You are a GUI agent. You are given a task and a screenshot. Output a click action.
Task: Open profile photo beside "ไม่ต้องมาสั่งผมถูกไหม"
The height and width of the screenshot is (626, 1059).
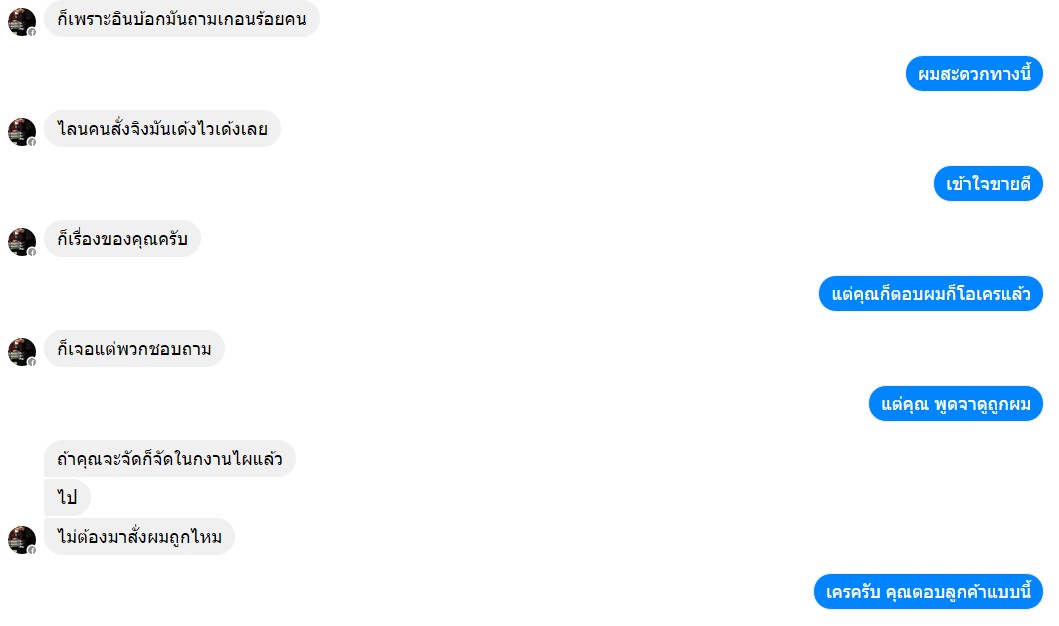tap(22, 540)
